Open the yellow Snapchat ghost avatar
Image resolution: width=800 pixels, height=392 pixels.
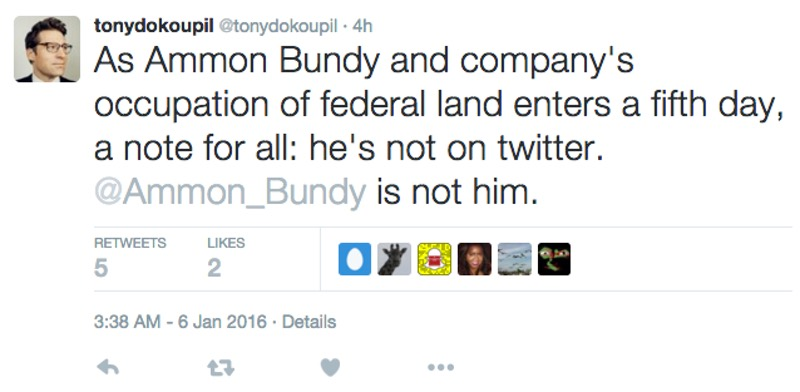tap(434, 259)
